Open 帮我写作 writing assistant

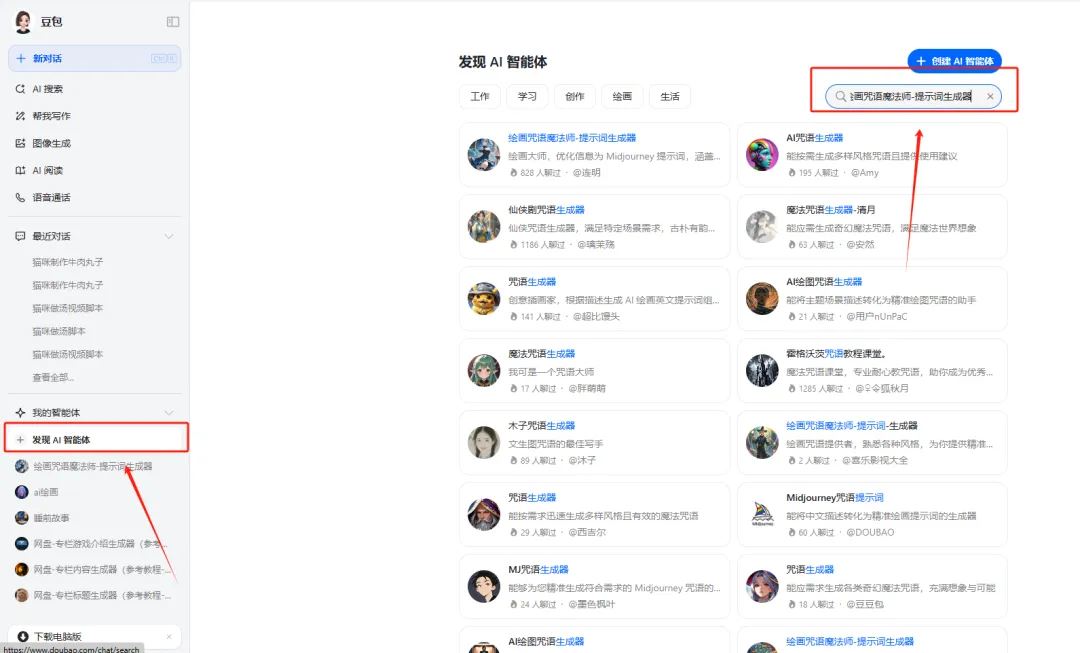tap(94, 116)
